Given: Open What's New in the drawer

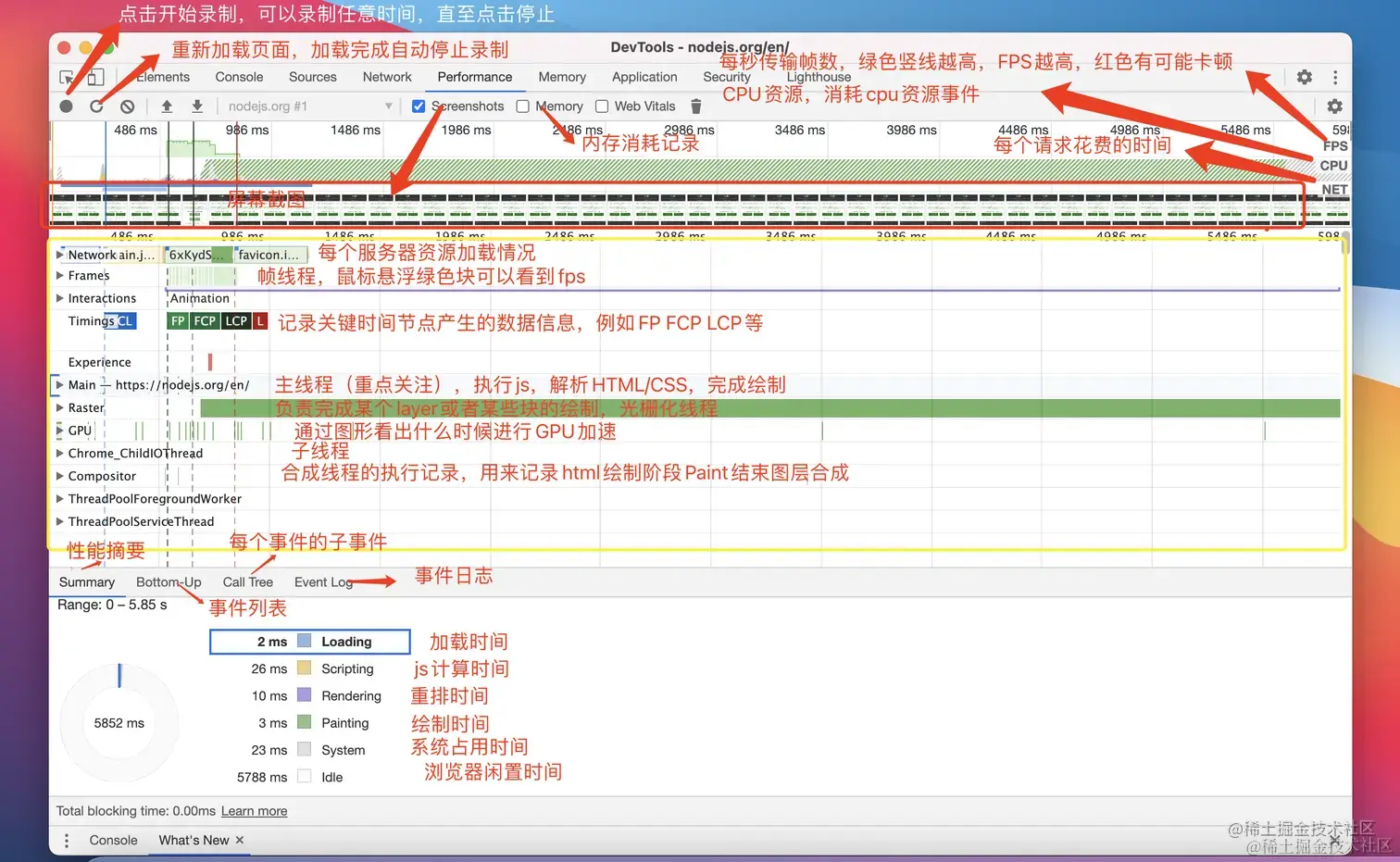Looking at the screenshot, I should (193, 840).
